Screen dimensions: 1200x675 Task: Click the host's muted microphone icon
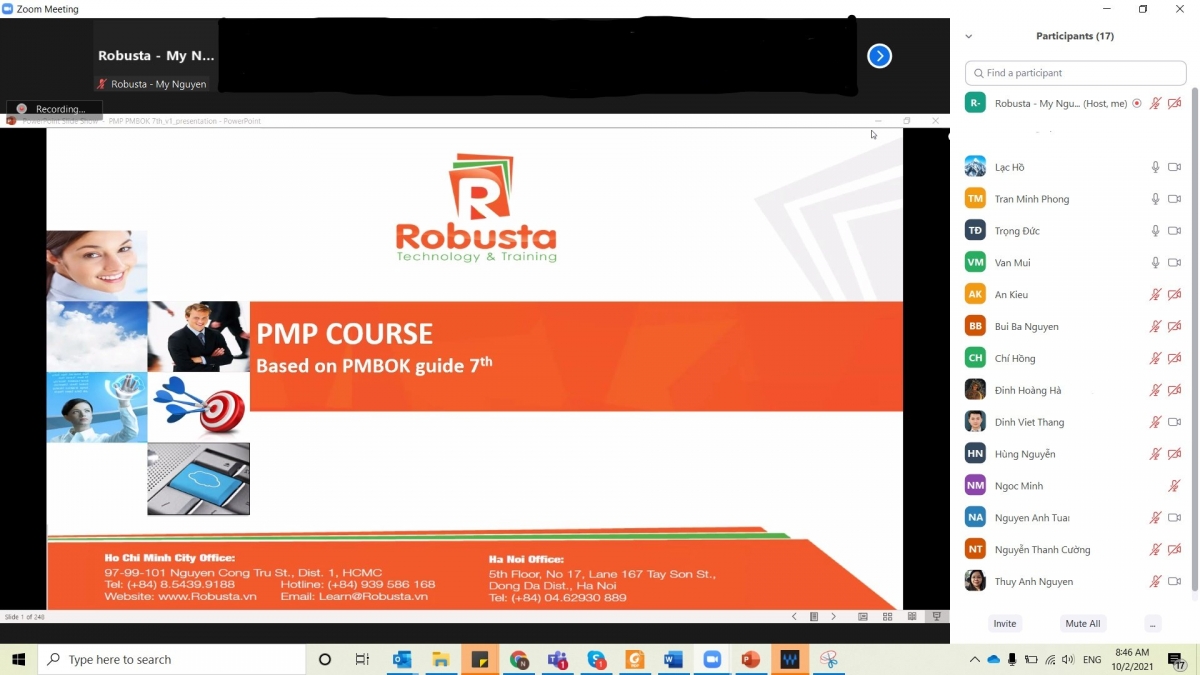(1155, 103)
